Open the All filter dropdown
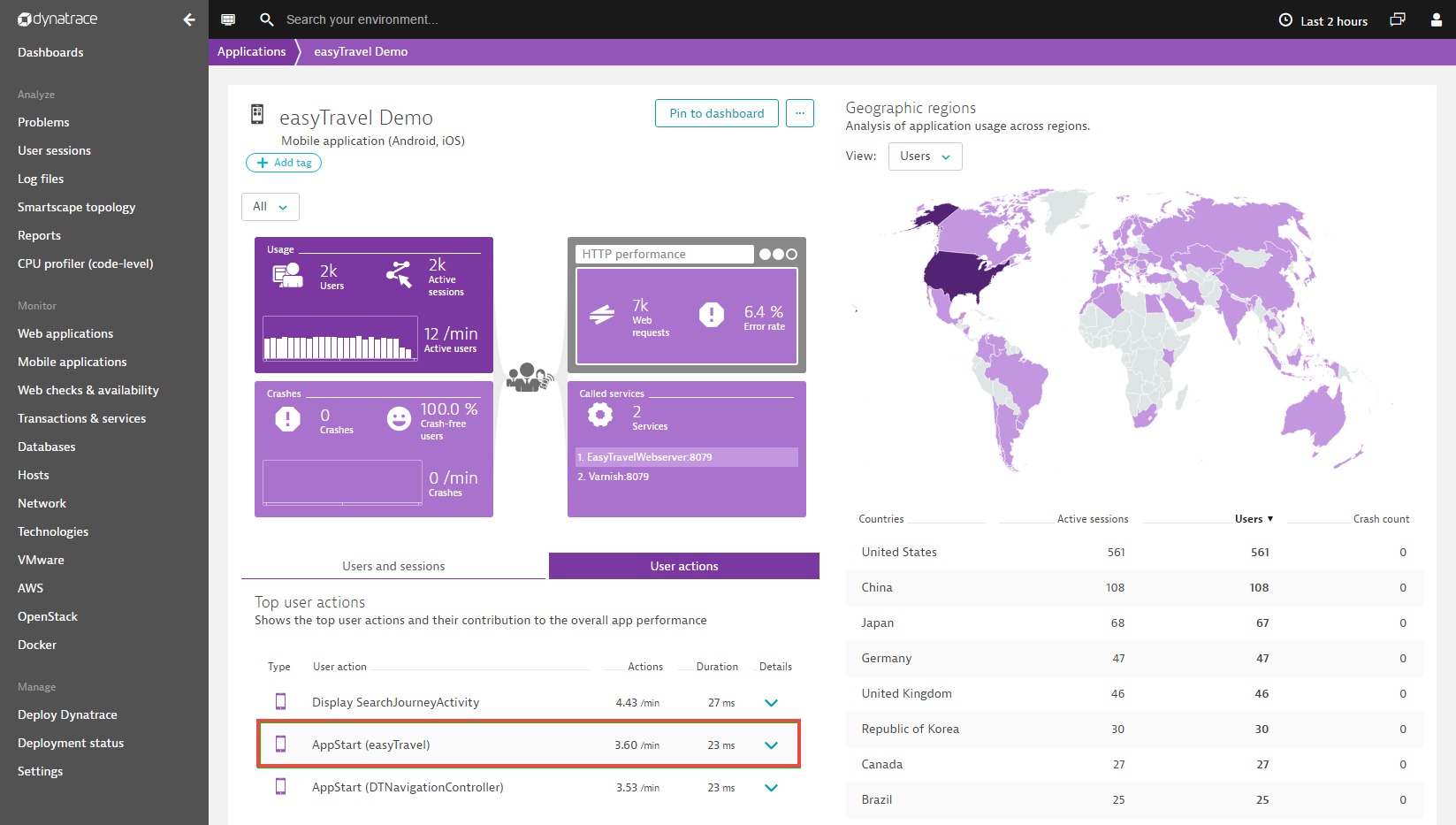The width and height of the screenshot is (1456, 825). point(271,206)
